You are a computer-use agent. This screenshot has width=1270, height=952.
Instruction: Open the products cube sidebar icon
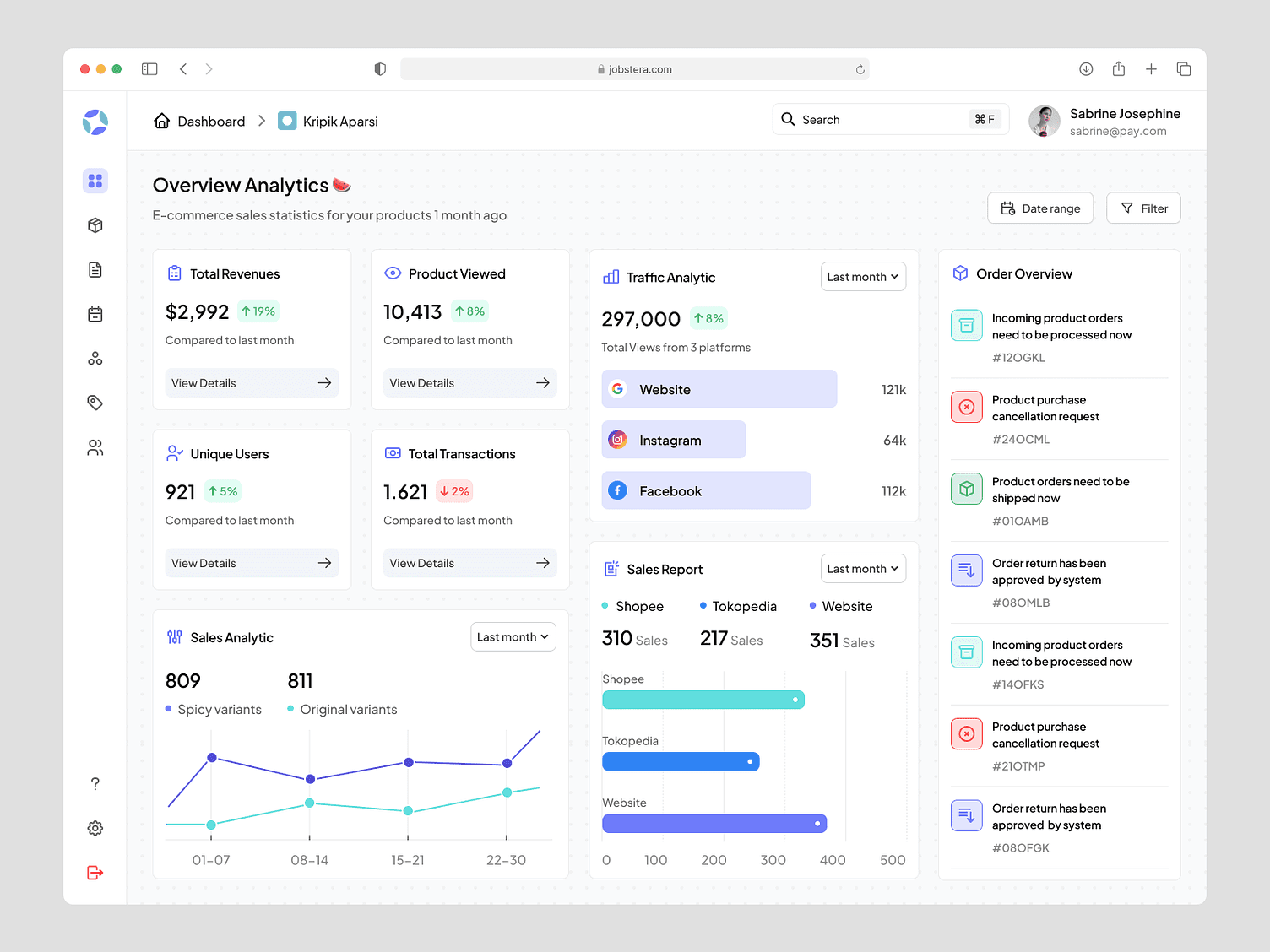(x=95, y=225)
